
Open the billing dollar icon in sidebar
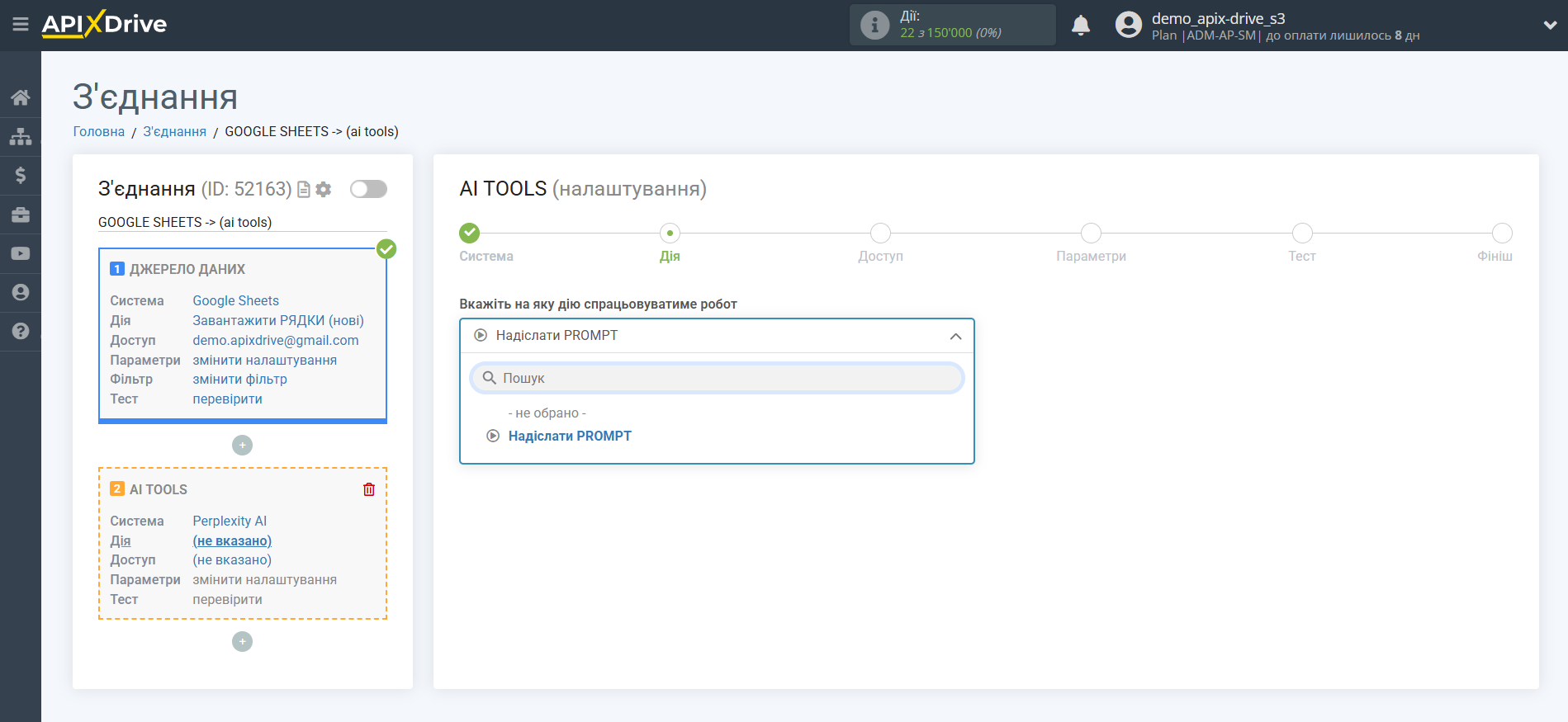[x=21, y=175]
